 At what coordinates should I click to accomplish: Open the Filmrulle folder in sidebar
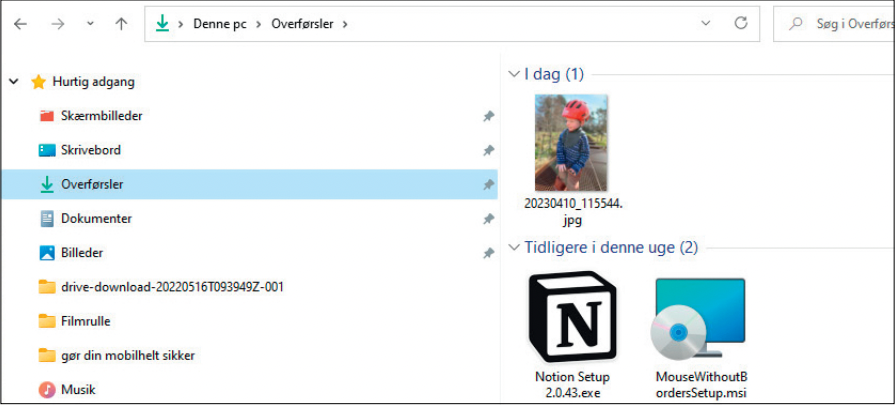[x=85, y=321]
